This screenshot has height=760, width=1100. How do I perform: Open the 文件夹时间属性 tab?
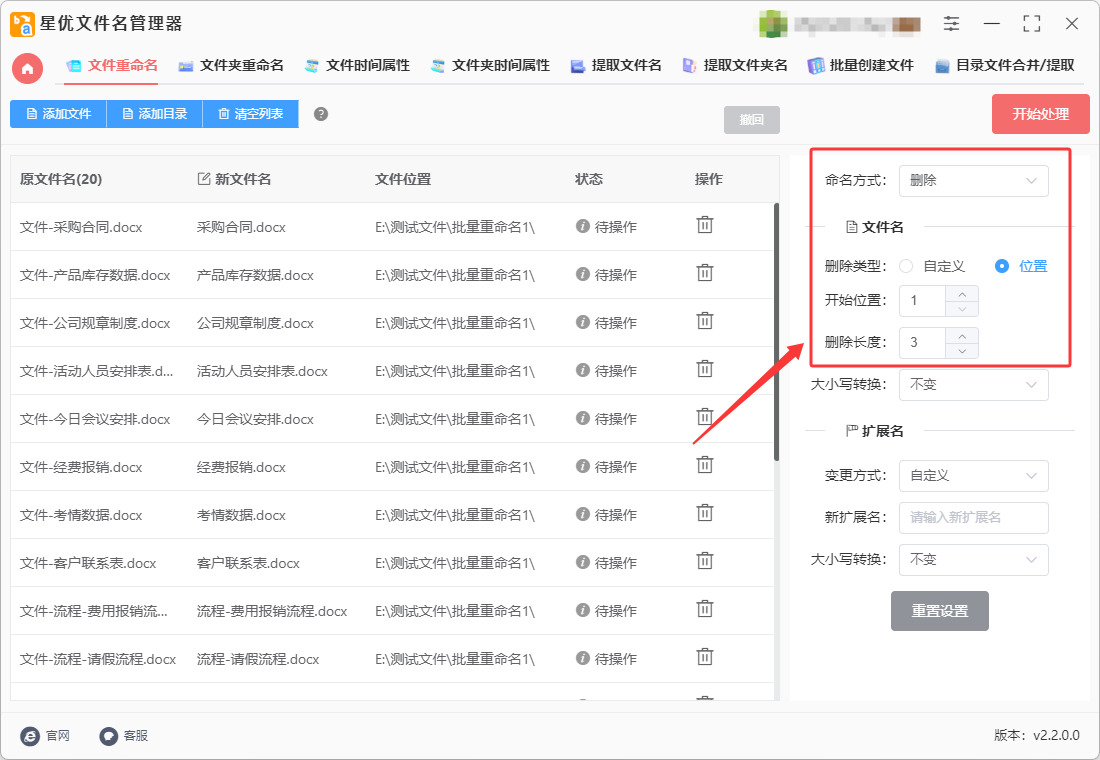490,66
